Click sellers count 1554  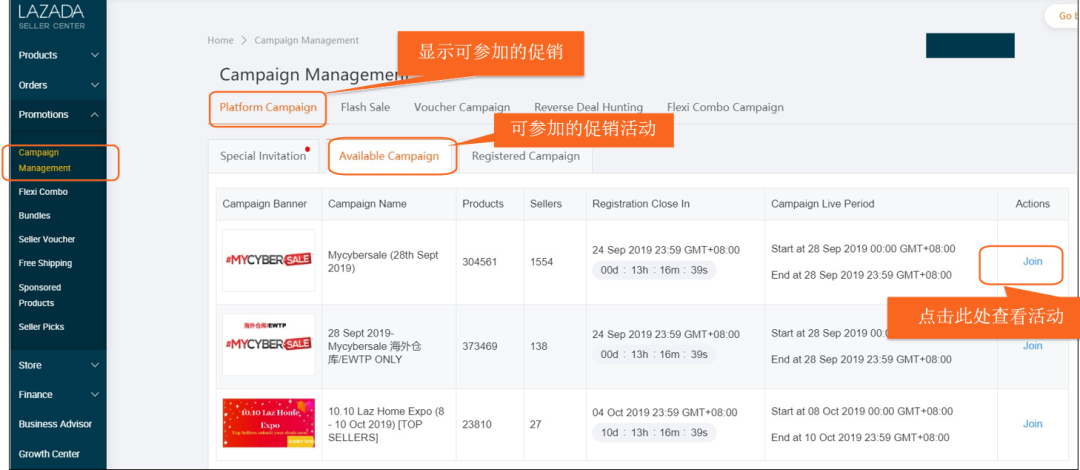tap(541, 263)
